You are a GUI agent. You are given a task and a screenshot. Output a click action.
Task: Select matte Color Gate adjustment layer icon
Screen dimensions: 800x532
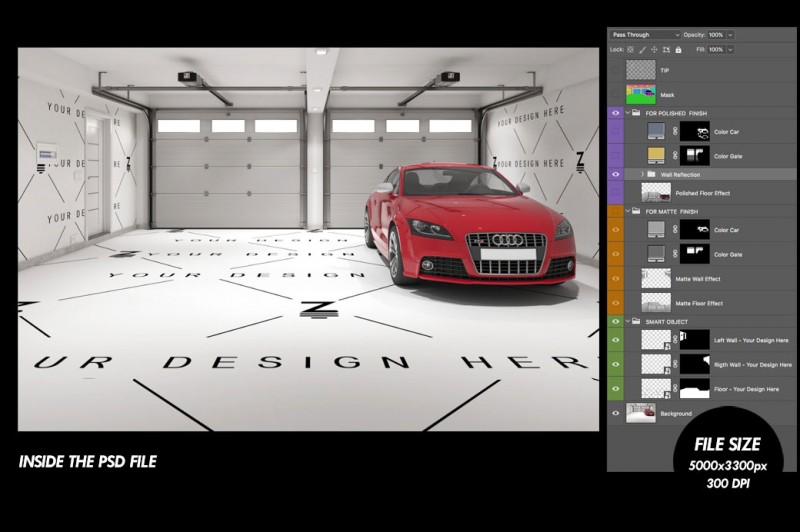coord(656,254)
